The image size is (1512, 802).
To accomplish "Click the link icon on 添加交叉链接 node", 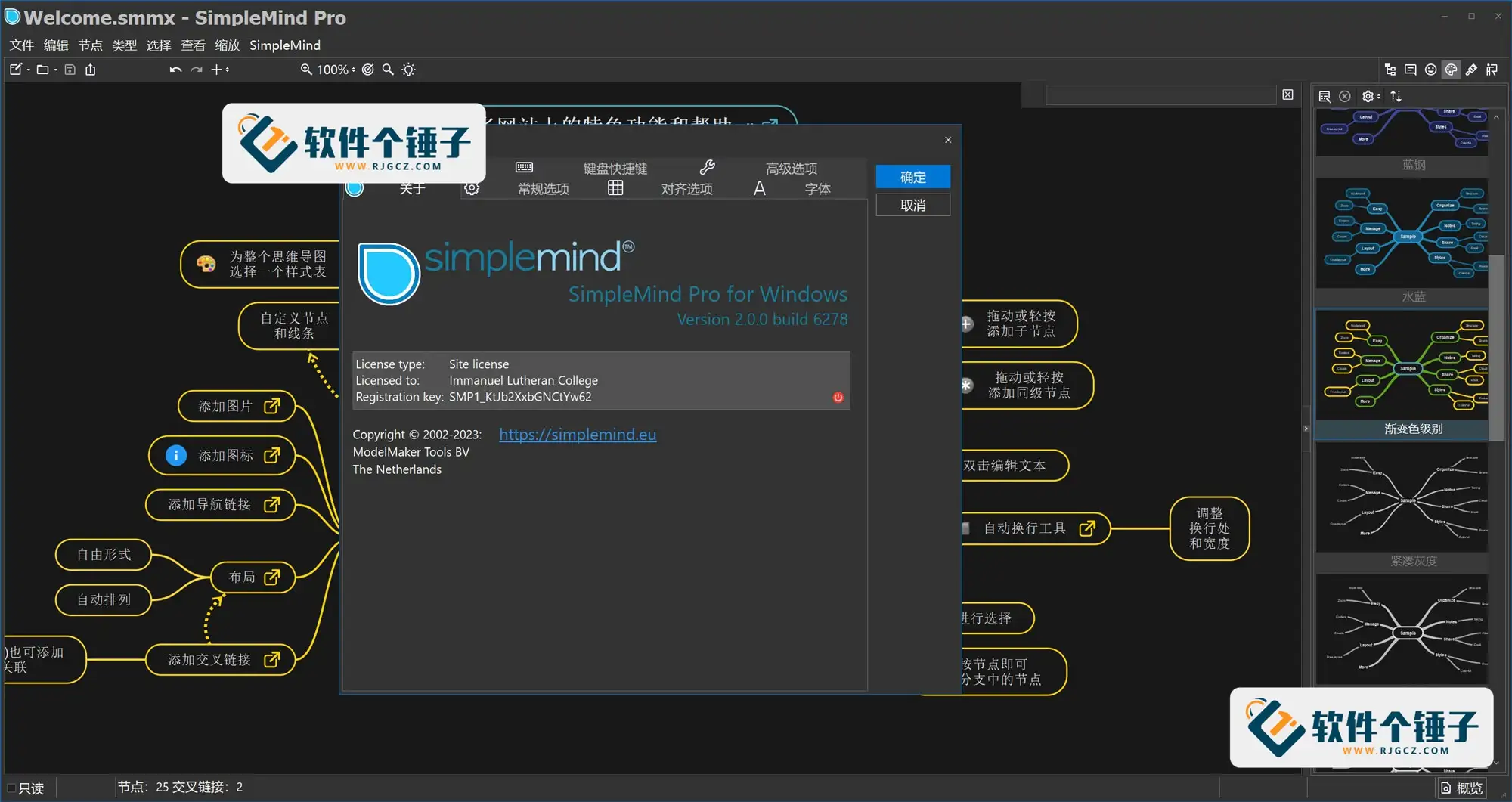I will coord(271,660).
